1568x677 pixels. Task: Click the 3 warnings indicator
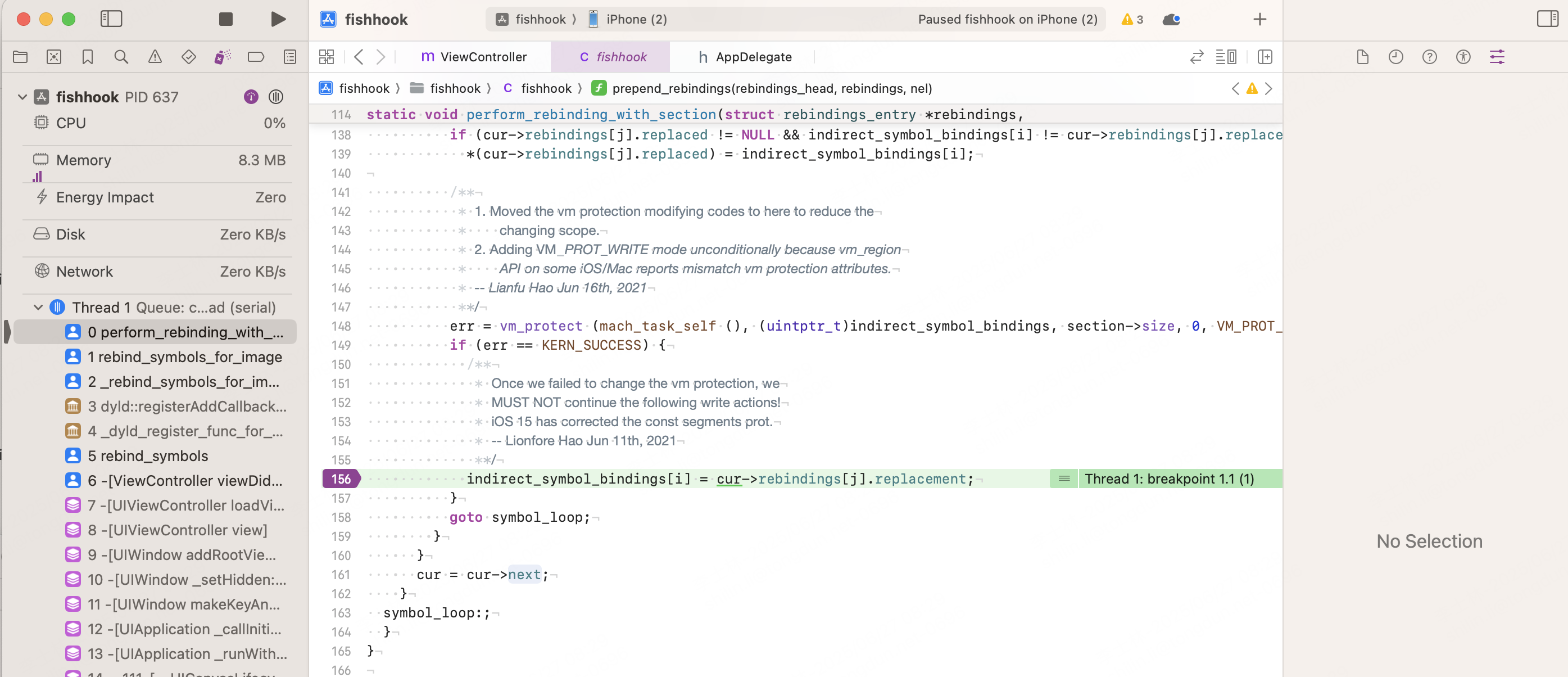(x=1132, y=20)
